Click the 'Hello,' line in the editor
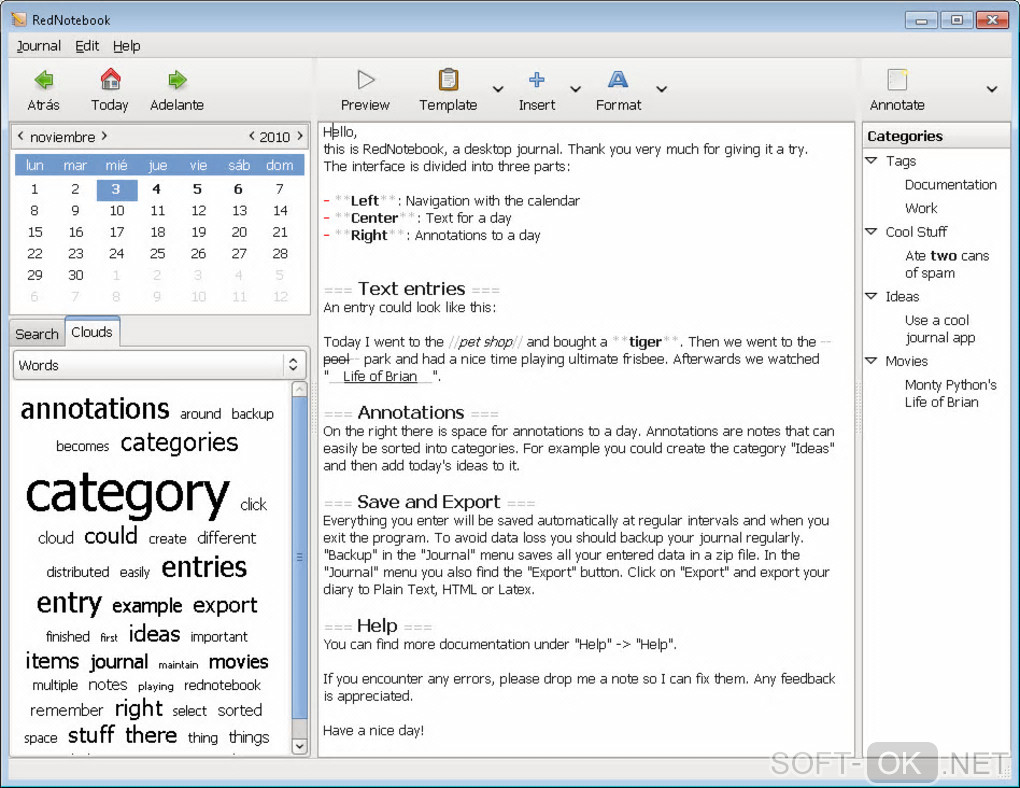 click(x=340, y=132)
